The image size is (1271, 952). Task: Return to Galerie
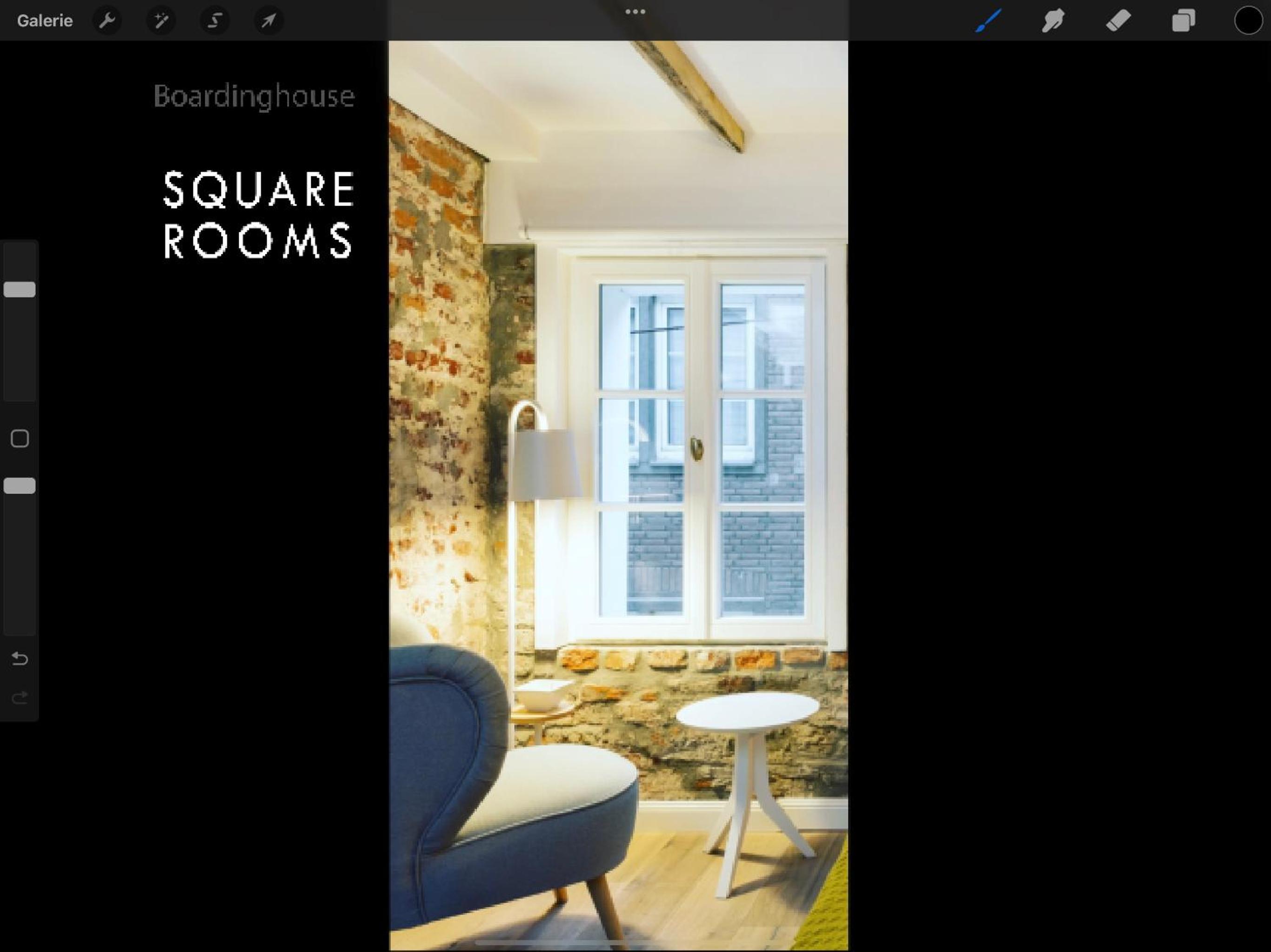pyautogui.click(x=45, y=20)
